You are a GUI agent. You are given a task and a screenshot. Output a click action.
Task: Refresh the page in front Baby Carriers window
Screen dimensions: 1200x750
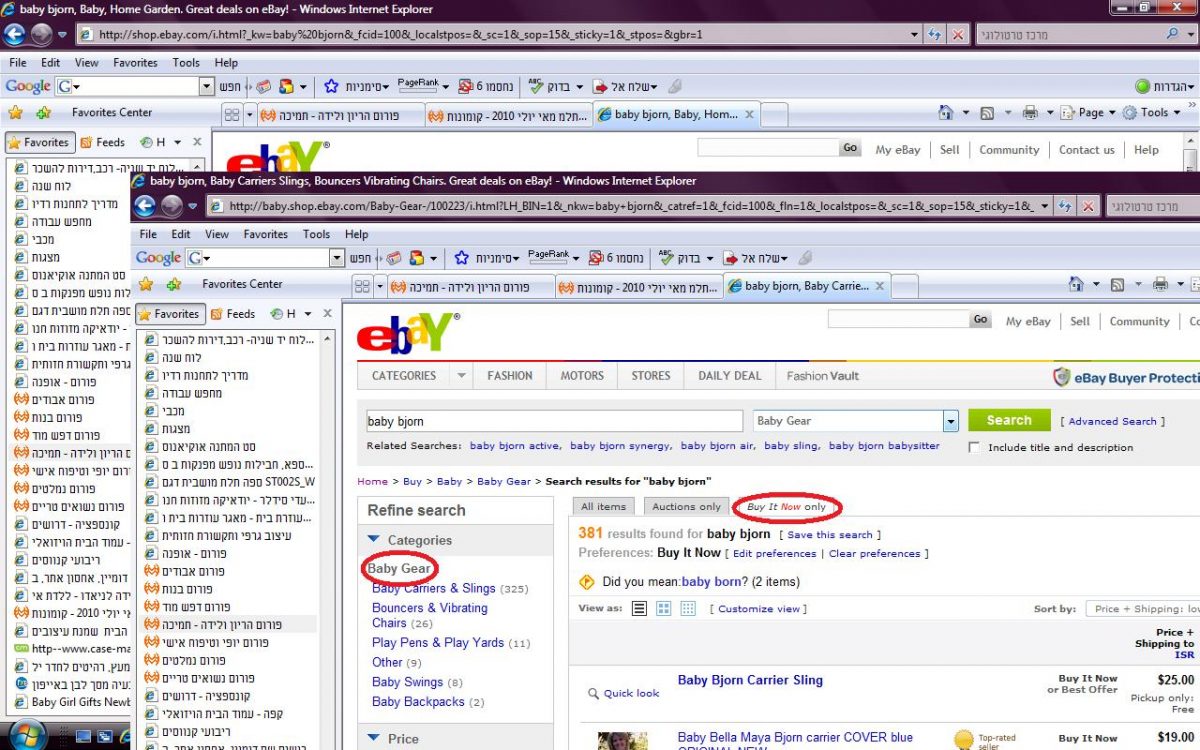click(1065, 206)
